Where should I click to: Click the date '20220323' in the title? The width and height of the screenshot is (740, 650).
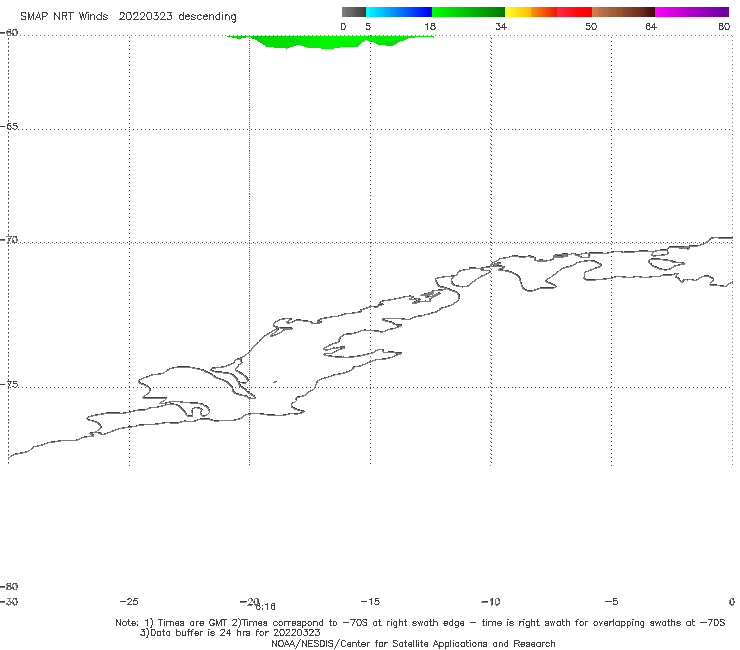tap(145, 17)
